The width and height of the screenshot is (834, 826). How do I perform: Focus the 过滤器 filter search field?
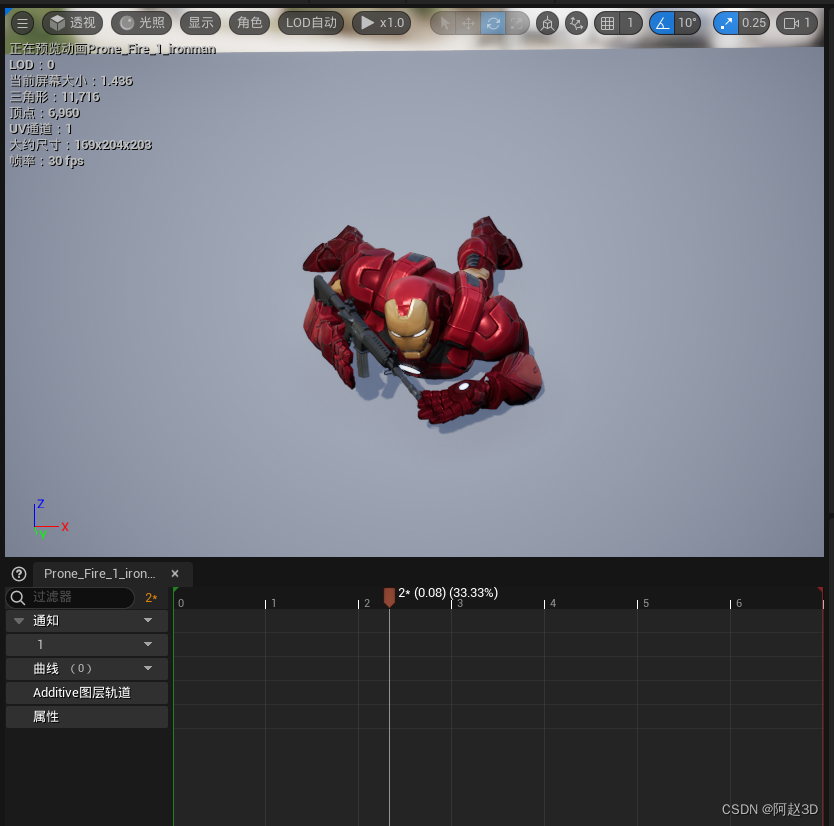coord(70,597)
